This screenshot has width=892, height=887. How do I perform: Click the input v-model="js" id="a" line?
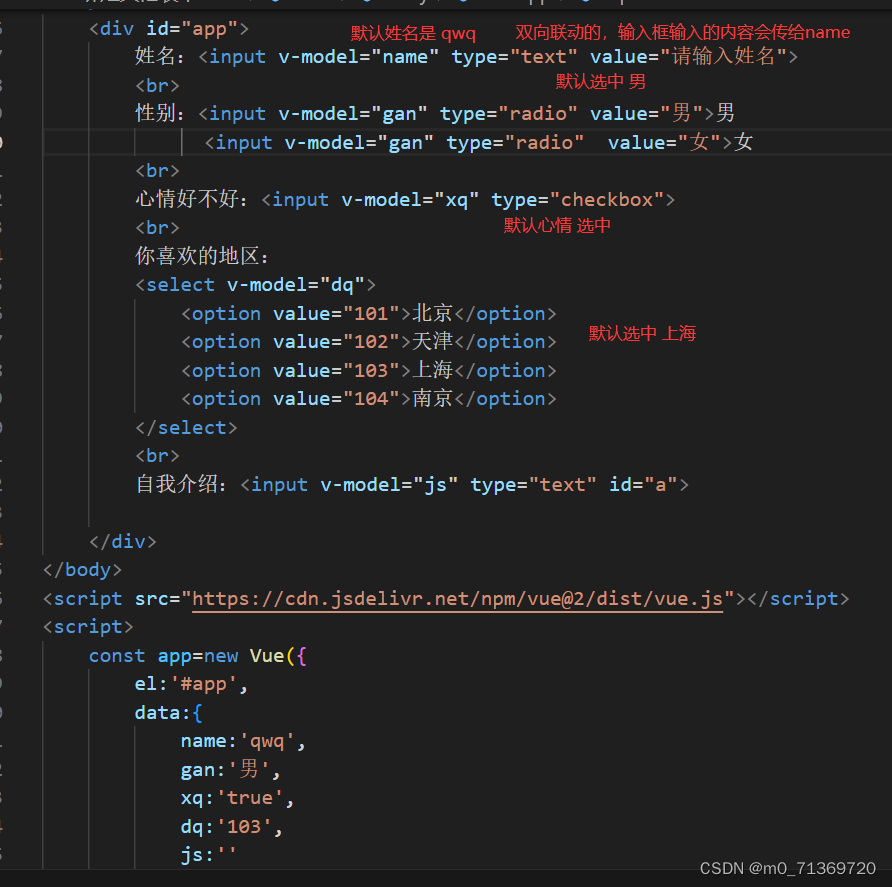pos(412,485)
